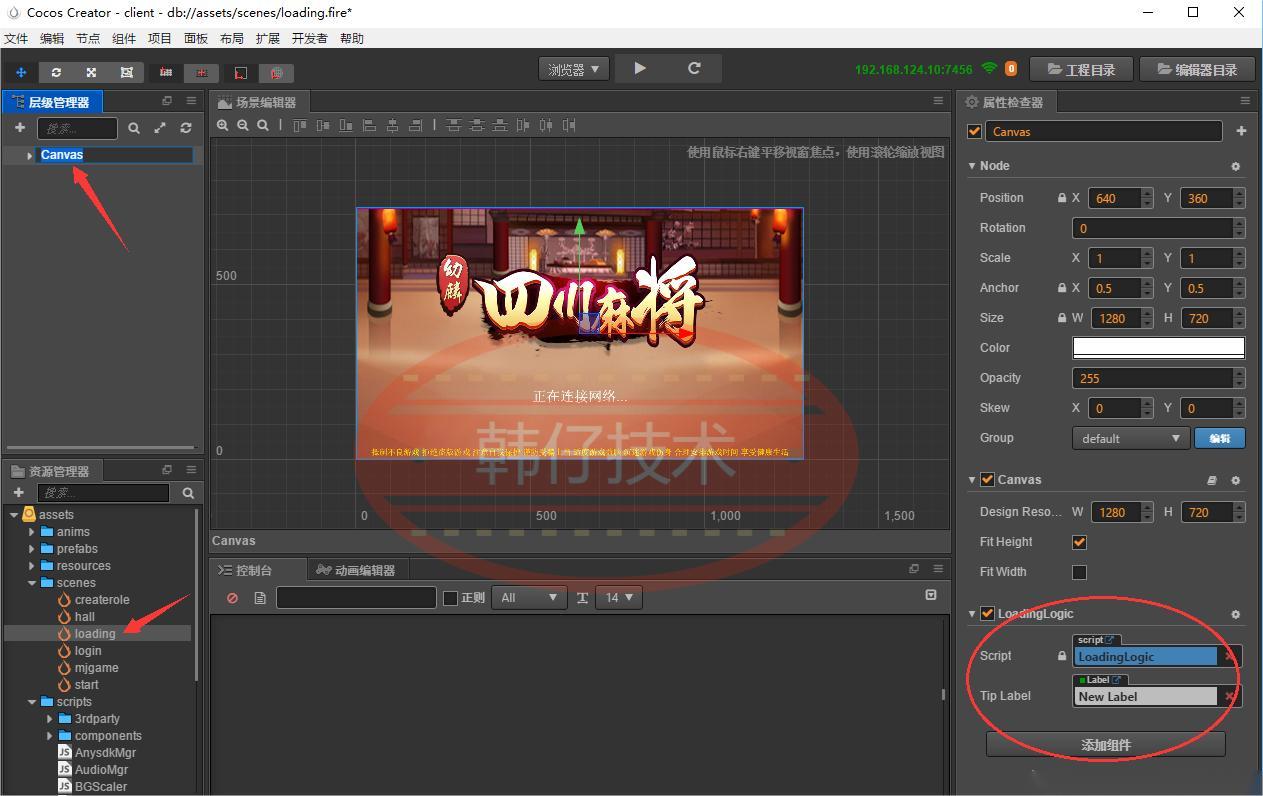
Task: Expand the components folder
Action: click(x=50, y=736)
